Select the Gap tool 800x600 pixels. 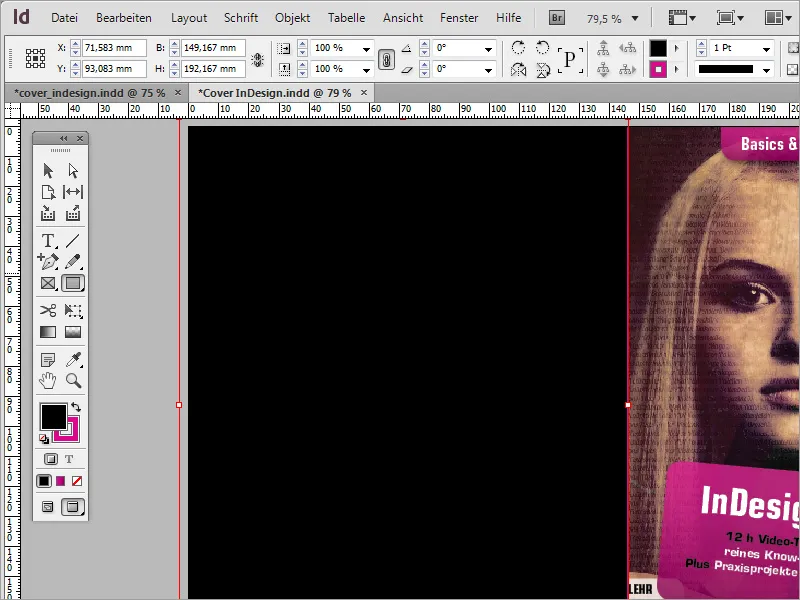73,192
